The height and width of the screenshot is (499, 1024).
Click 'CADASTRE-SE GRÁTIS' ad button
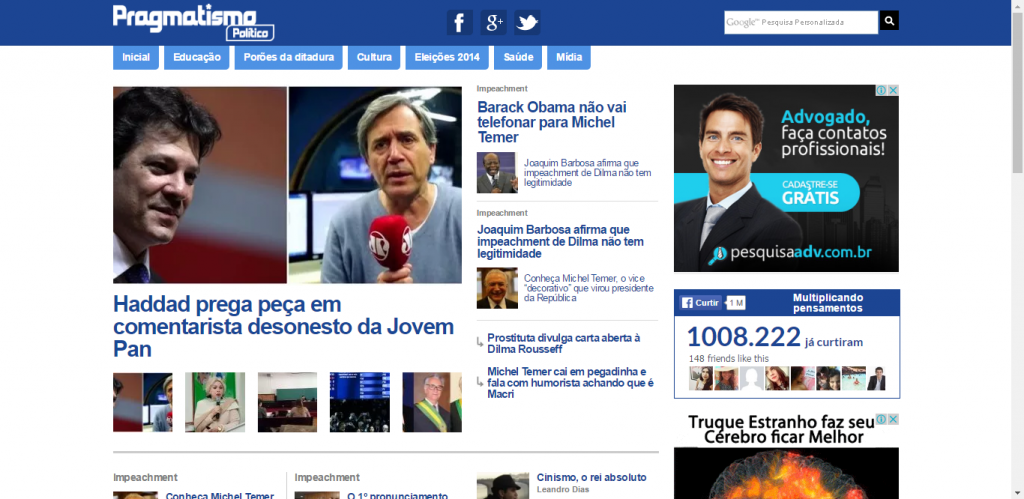810,193
